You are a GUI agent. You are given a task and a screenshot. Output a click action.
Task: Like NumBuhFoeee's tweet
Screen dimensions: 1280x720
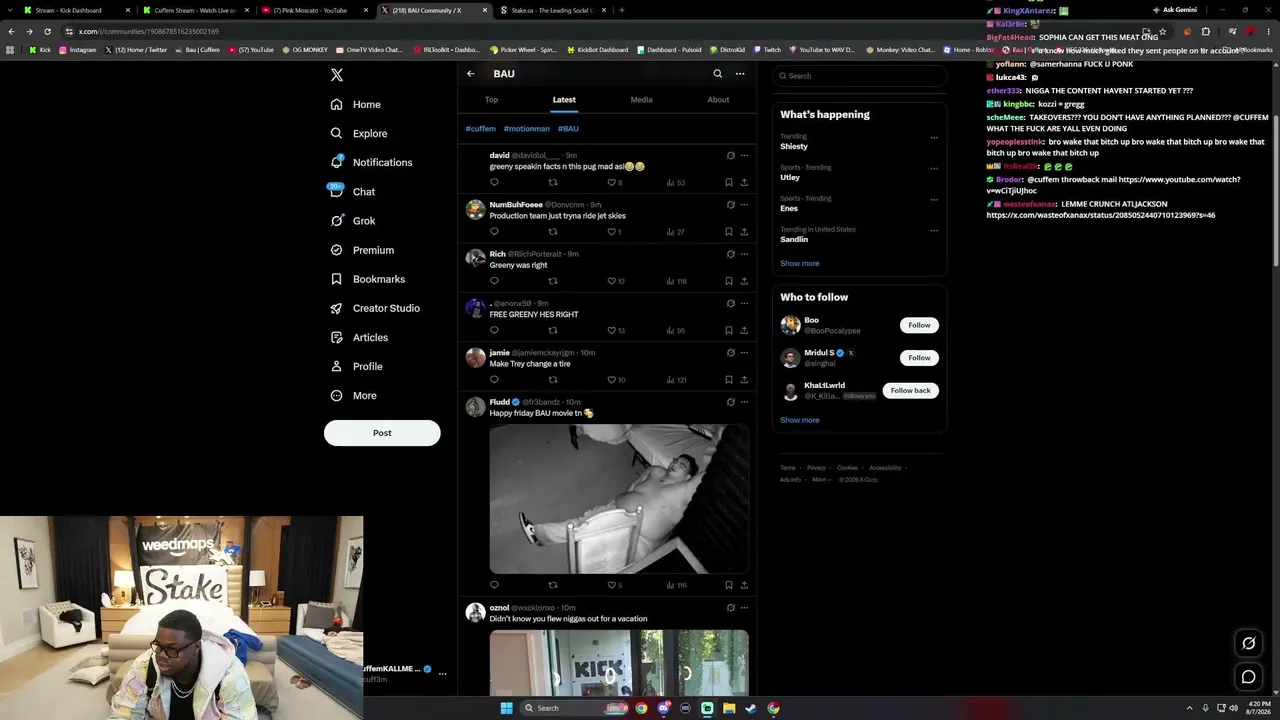[x=614, y=232]
